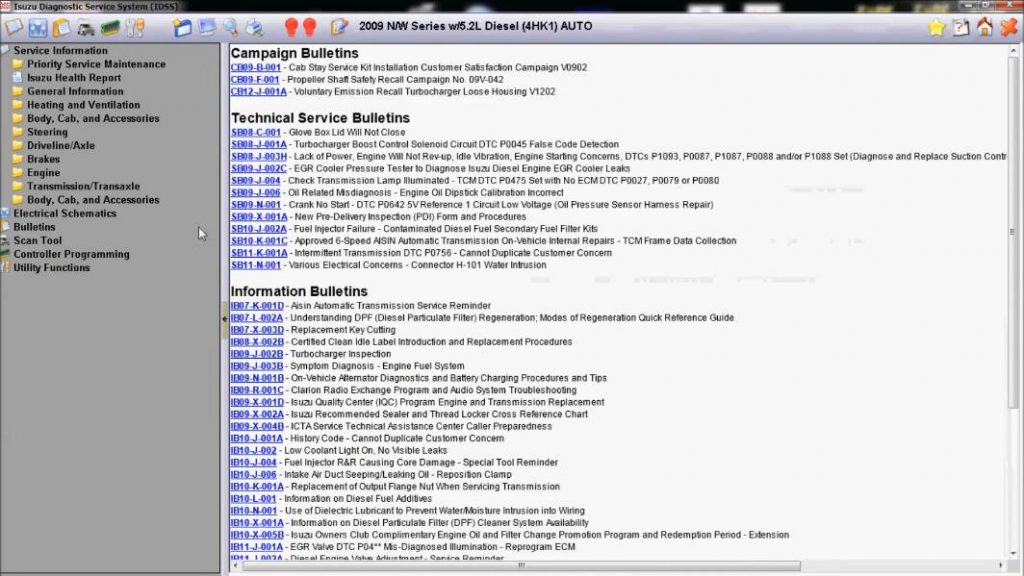1024x576 pixels.
Task: Open campaign bulletin CB09-F-001
Action: (x=255, y=80)
